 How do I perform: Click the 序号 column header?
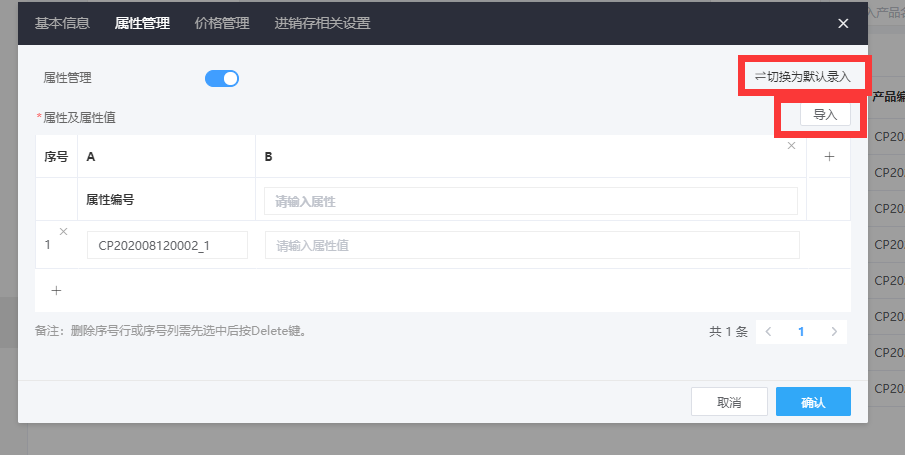[56, 156]
